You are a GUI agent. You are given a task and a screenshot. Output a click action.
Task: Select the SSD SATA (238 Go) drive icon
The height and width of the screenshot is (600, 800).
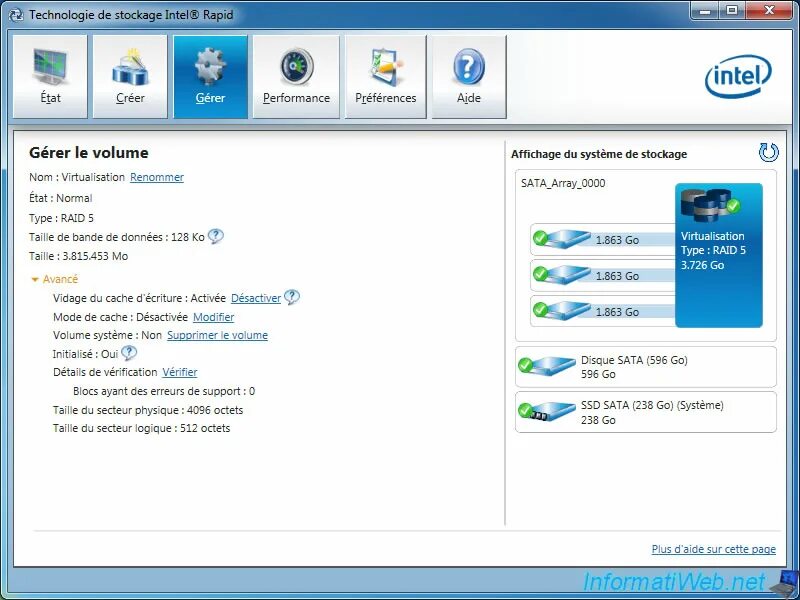tap(547, 412)
